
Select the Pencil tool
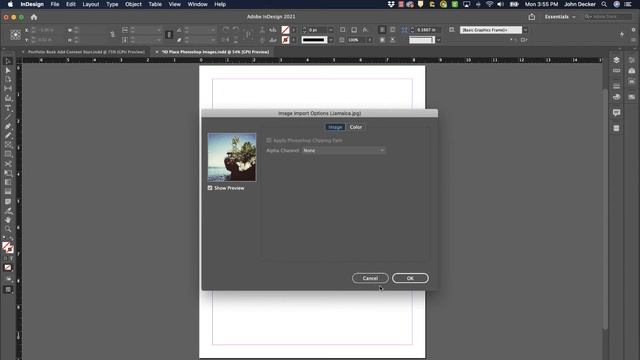pyautogui.click(x=8, y=136)
